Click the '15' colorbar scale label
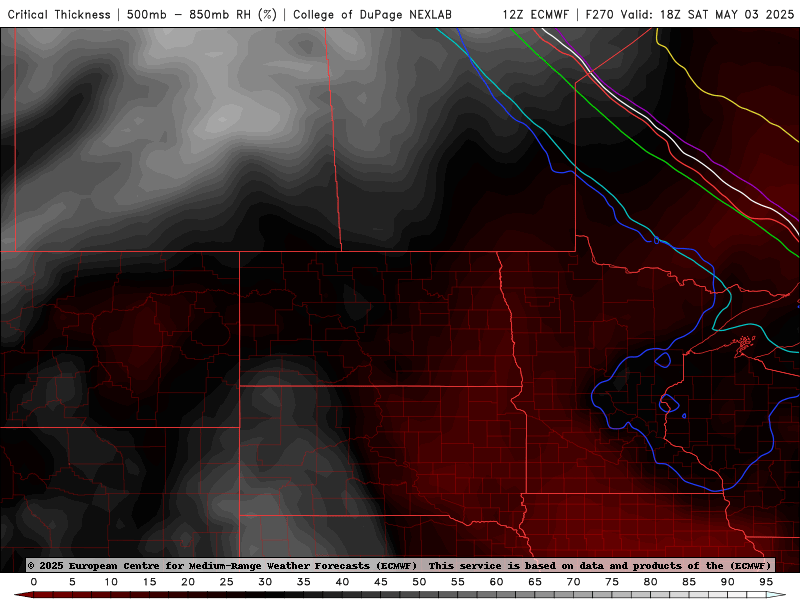This screenshot has height=600, width=800. (x=149, y=582)
